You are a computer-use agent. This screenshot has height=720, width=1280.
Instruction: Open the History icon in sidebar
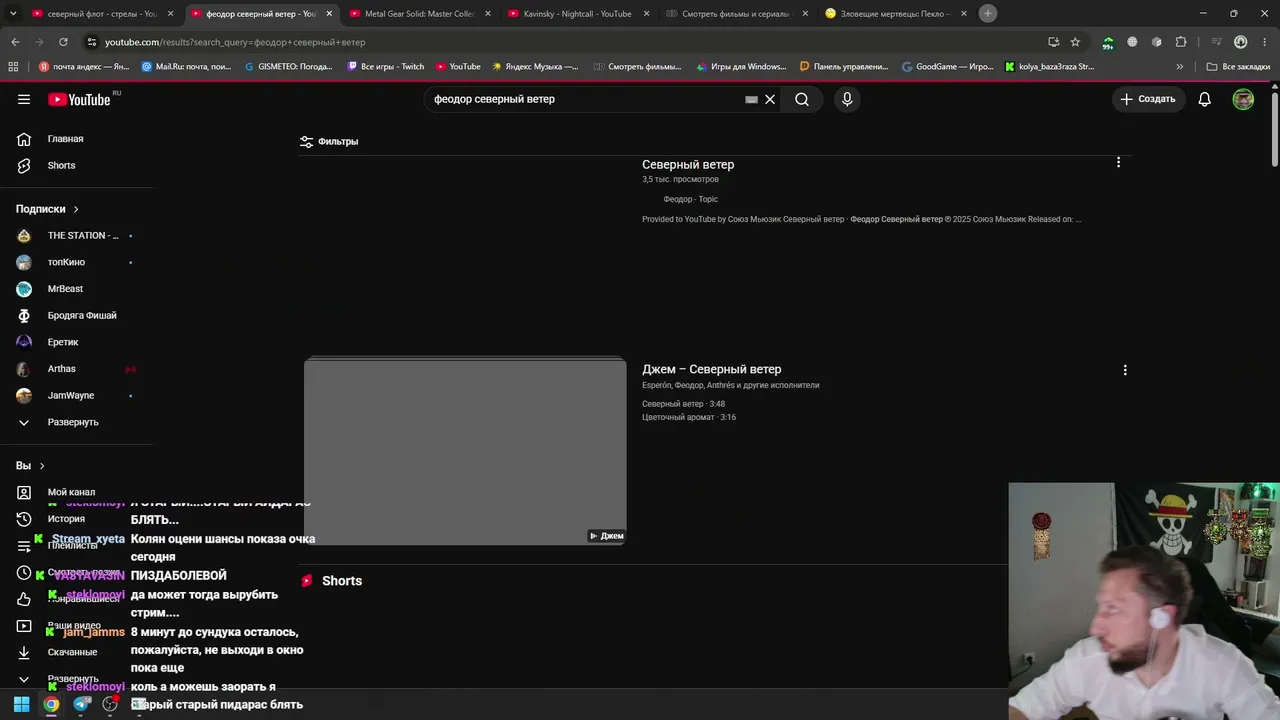coord(24,519)
